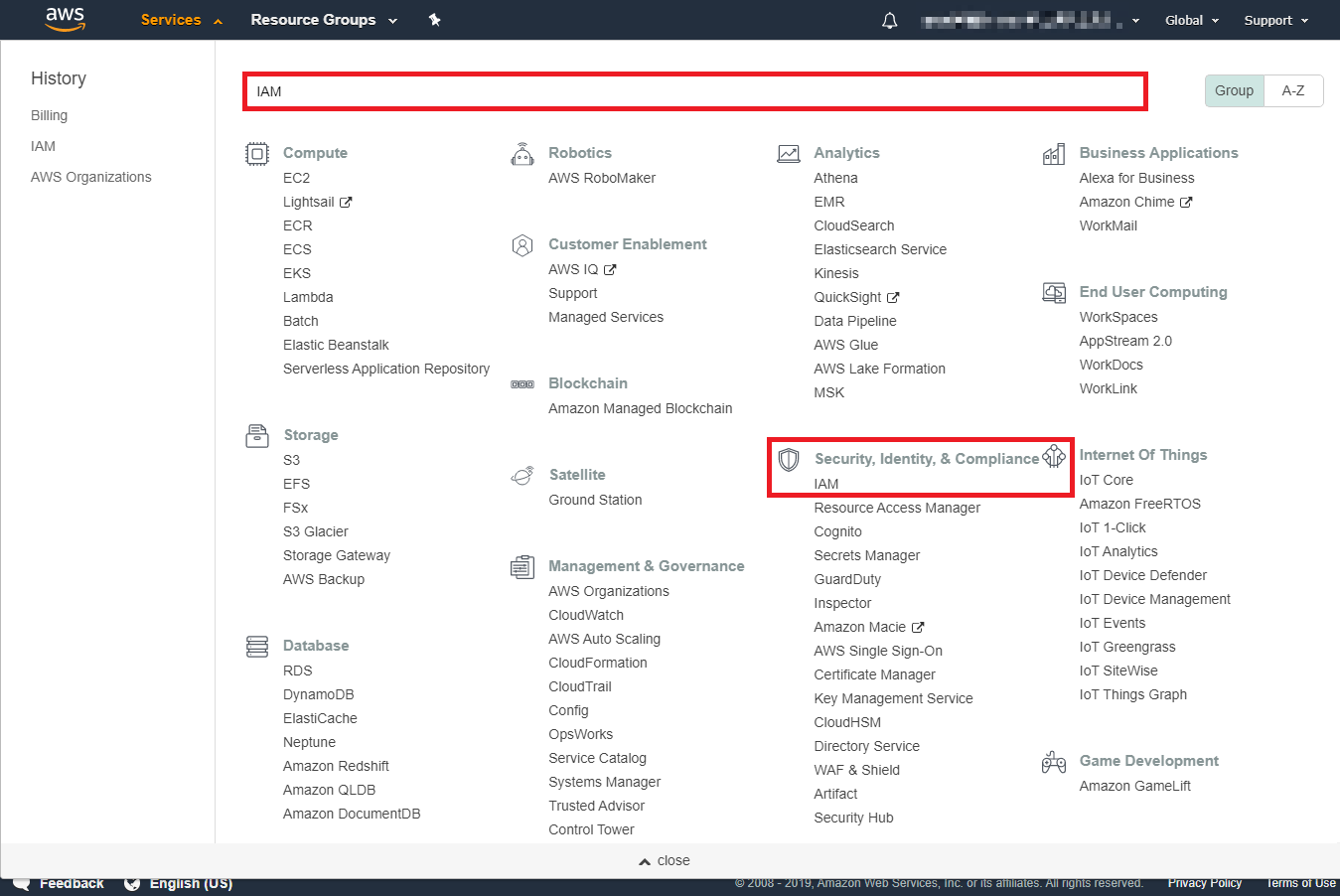Click external link icon beside Amazon Macie

[918, 627]
